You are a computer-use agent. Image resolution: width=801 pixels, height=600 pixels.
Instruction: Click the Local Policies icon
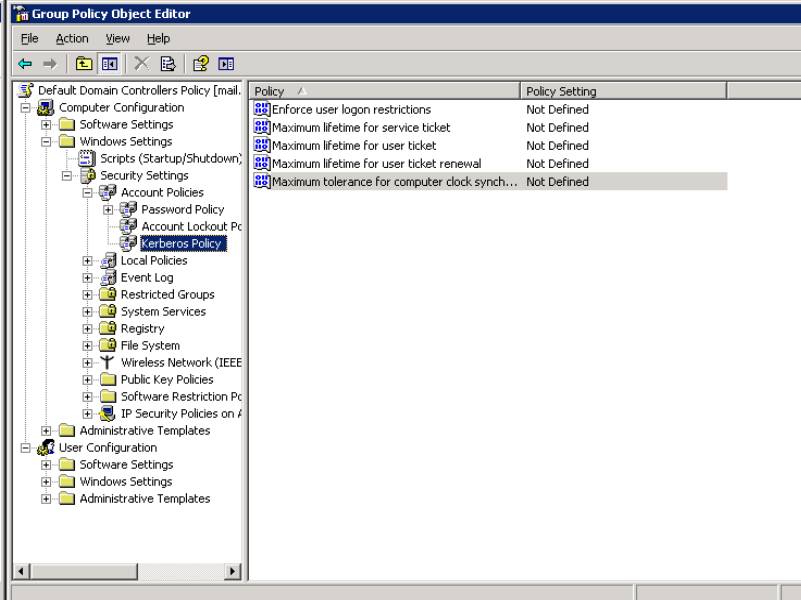pyautogui.click(x=108, y=260)
